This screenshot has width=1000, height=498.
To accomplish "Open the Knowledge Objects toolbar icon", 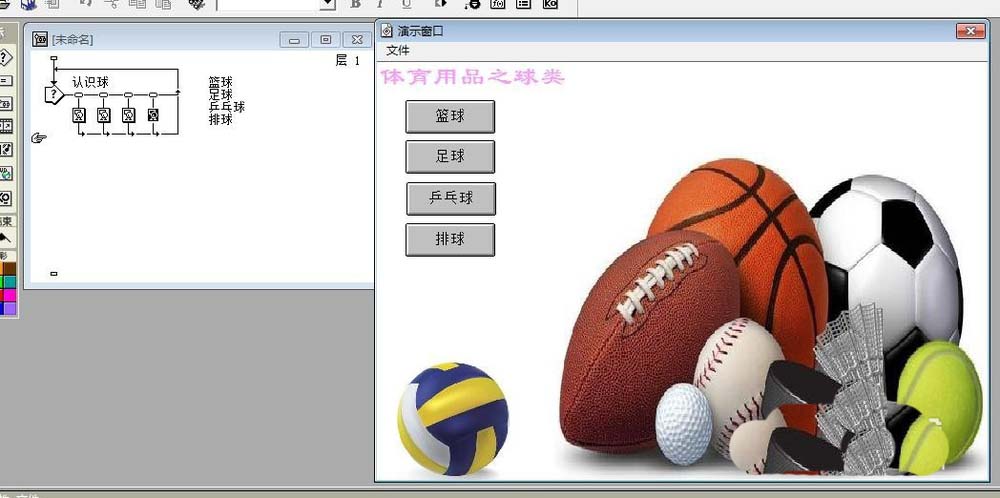I will click(550, 4).
